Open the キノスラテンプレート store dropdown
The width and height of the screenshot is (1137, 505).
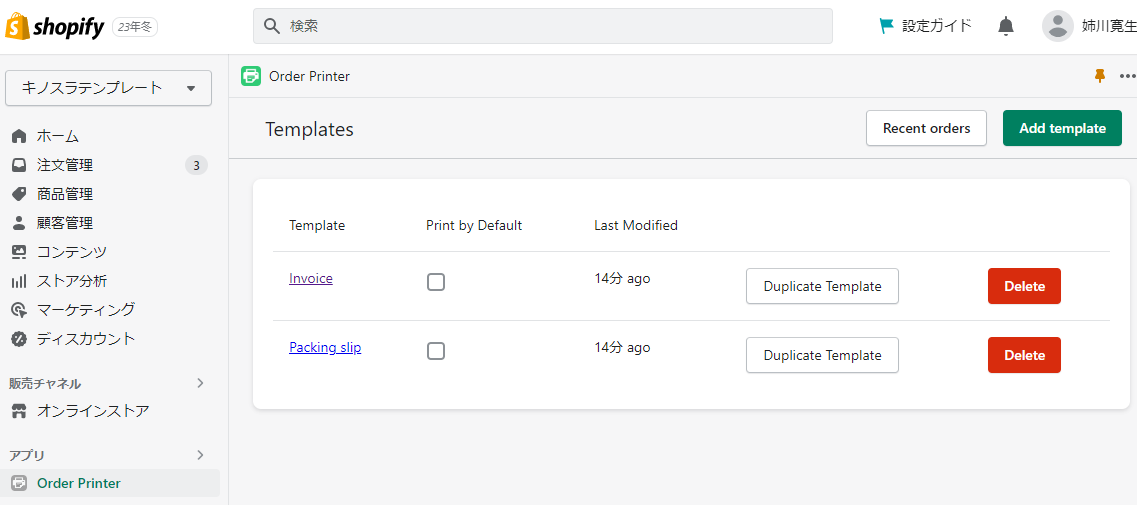pos(109,88)
